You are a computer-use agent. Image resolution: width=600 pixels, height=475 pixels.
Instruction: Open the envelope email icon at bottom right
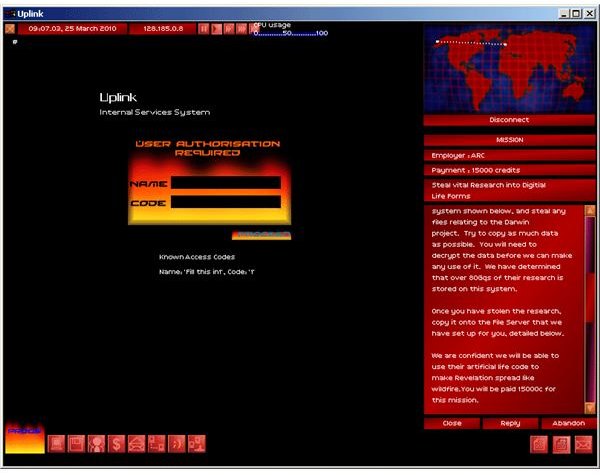(583, 445)
